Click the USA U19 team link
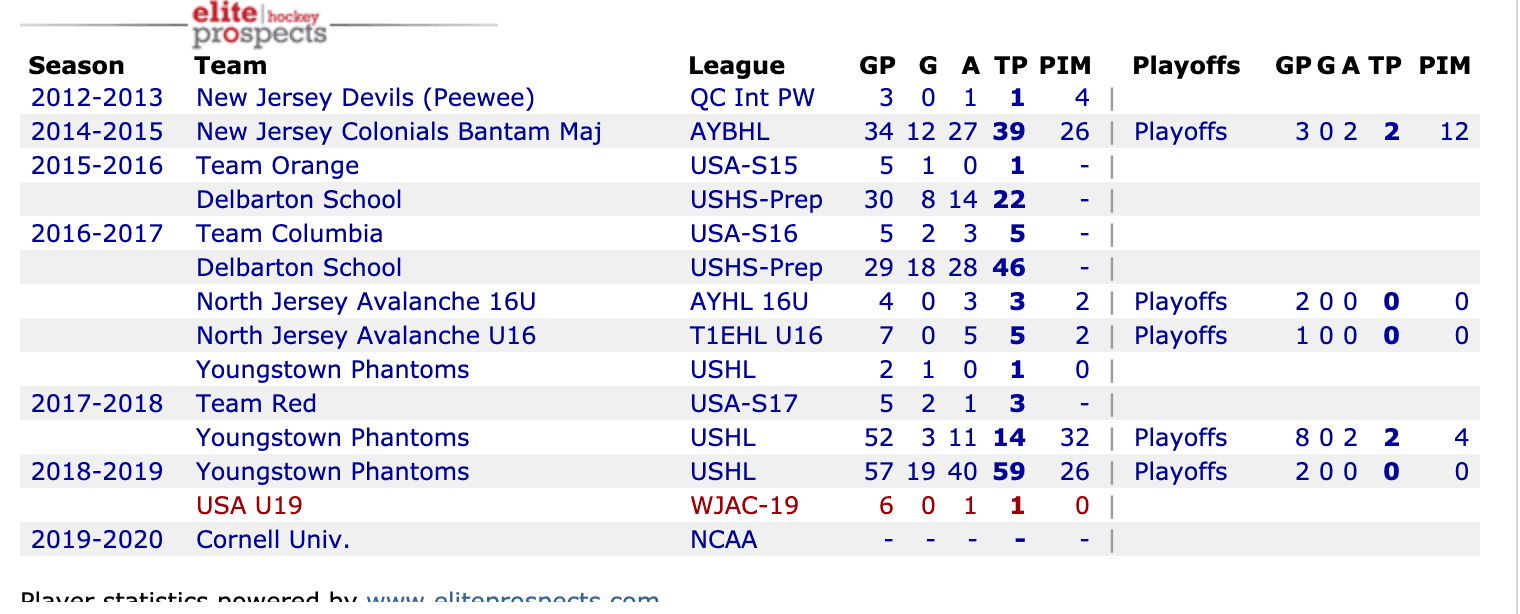The width and height of the screenshot is (1520, 614). click(249, 506)
